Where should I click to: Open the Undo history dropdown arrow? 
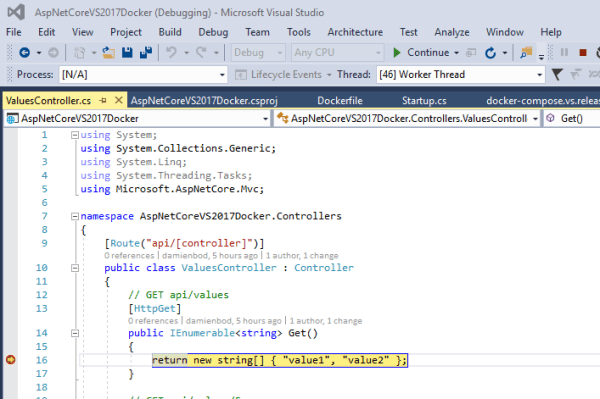186,53
